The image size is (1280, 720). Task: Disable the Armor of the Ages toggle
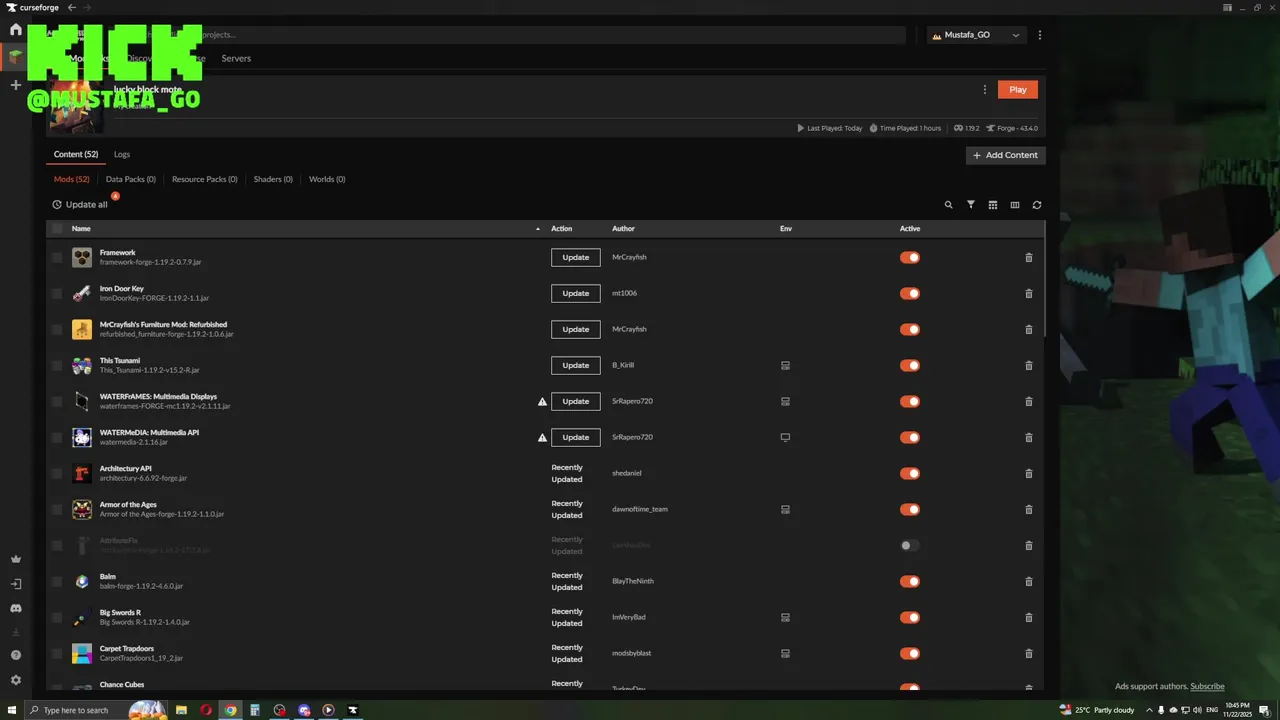click(x=910, y=510)
